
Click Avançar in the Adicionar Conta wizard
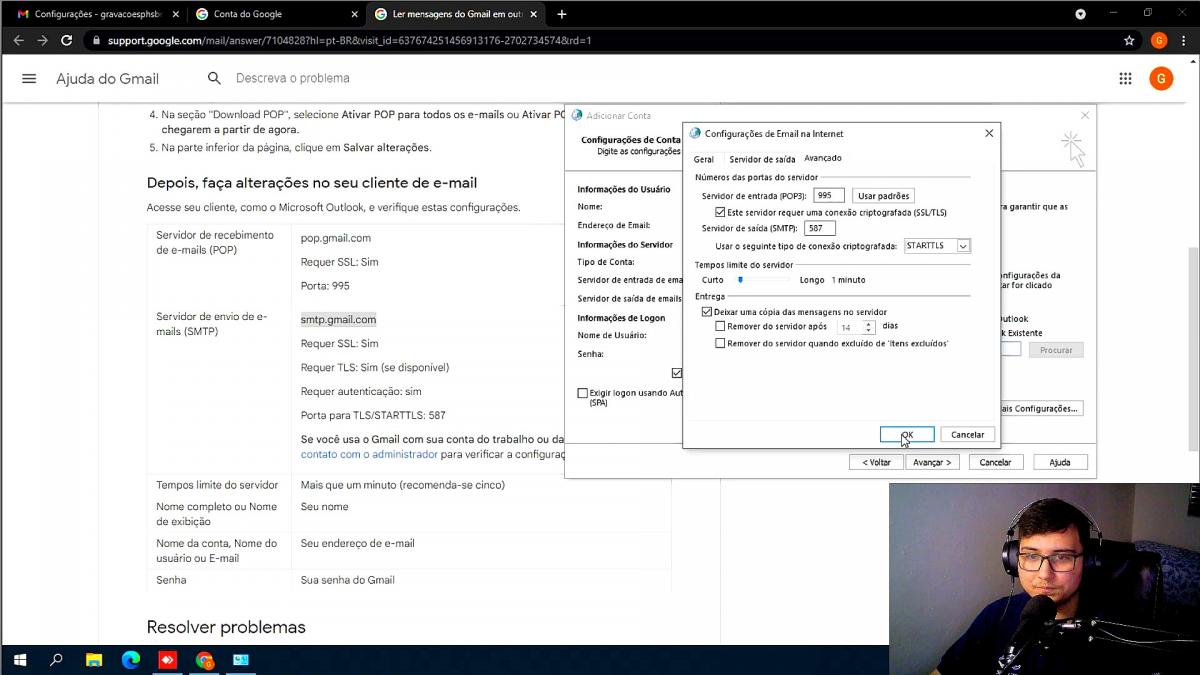point(932,462)
